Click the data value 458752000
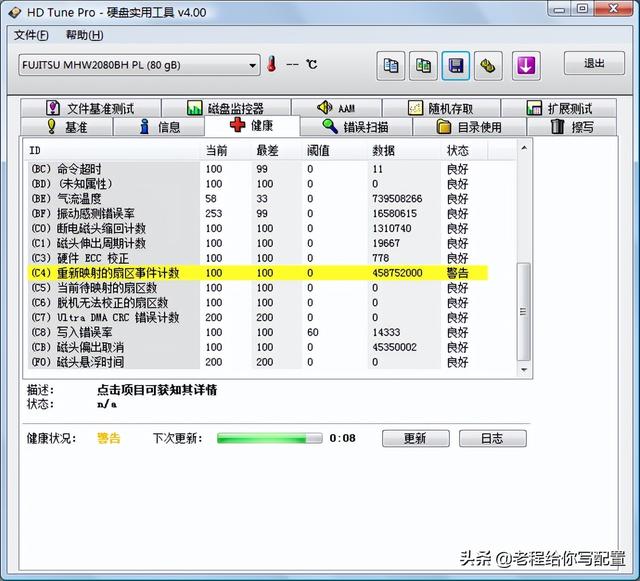 (x=397, y=273)
